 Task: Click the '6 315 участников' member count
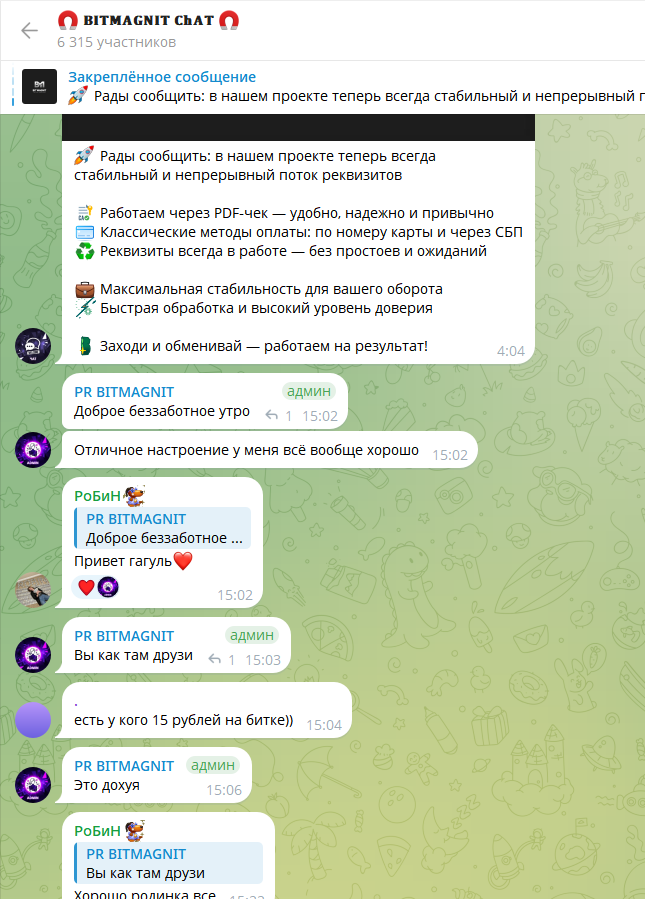click(x=116, y=42)
